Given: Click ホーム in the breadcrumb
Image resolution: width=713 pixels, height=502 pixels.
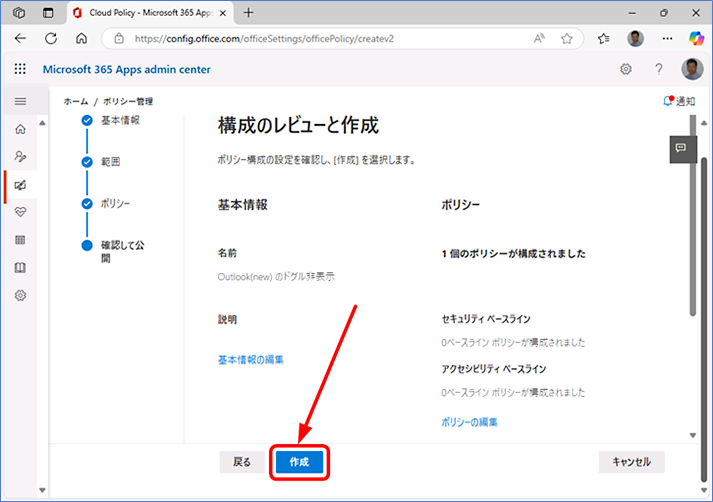Looking at the screenshot, I should click(75, 101).
